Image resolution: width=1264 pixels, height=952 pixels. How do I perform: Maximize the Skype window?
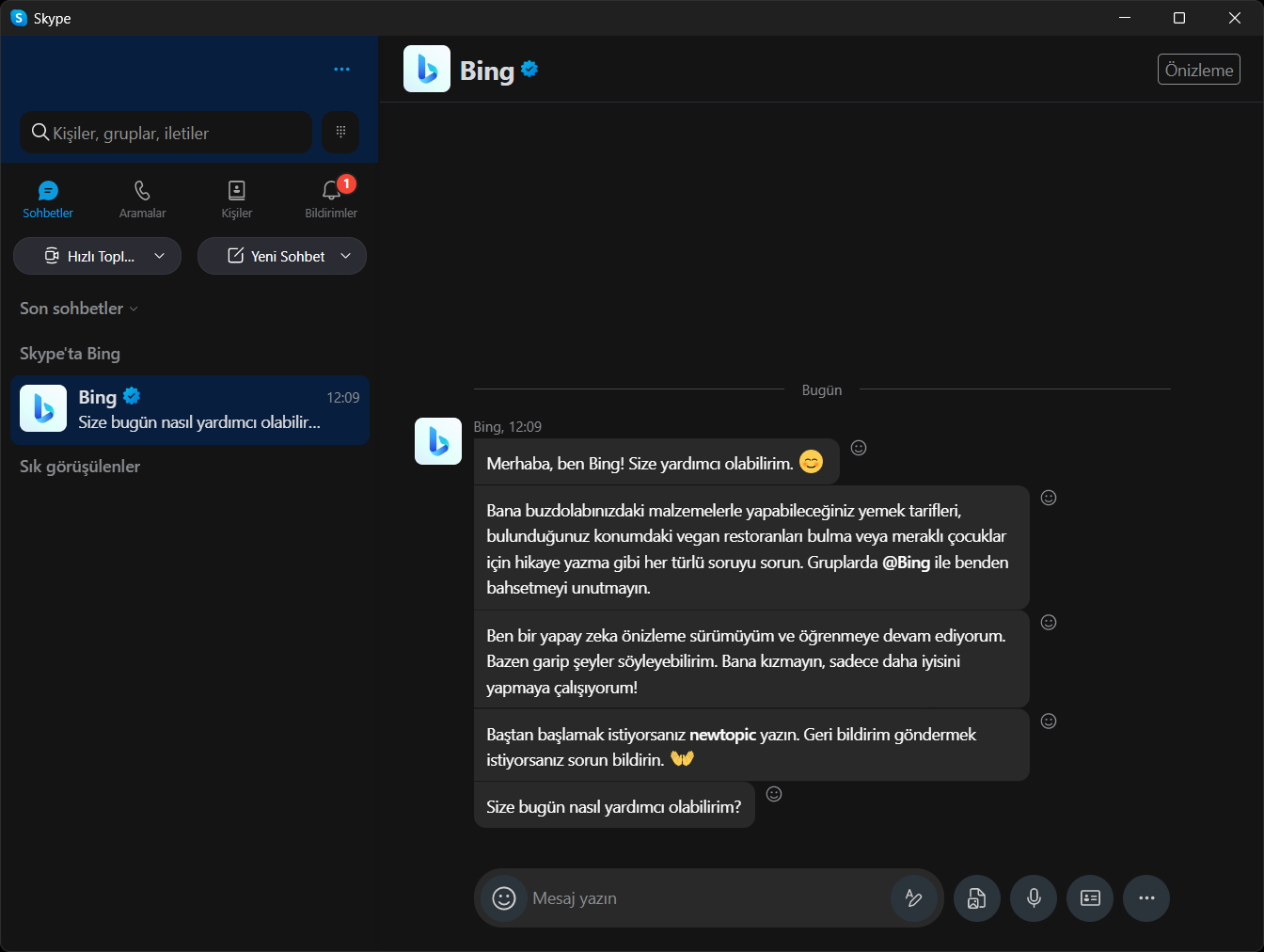pyautogui.click(x=1179, y=18)
